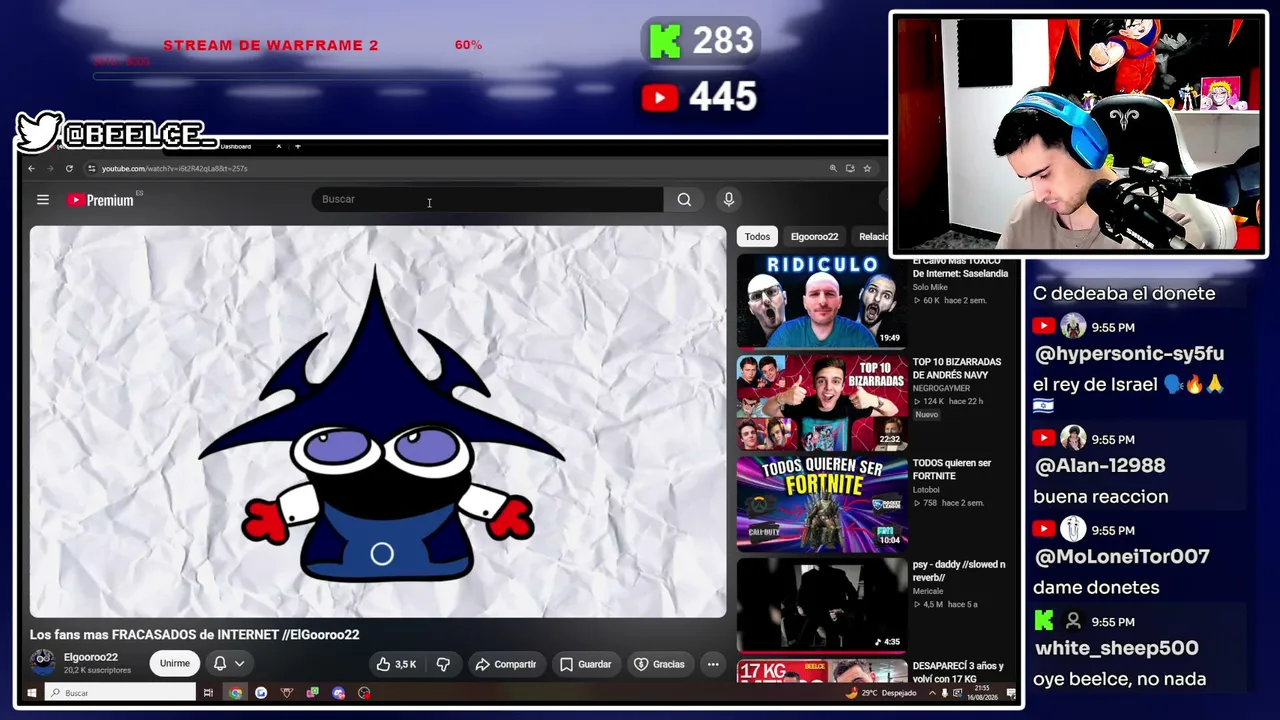
Task: Click the NEGROGAYMER channel name
Action: click(942, 388)
